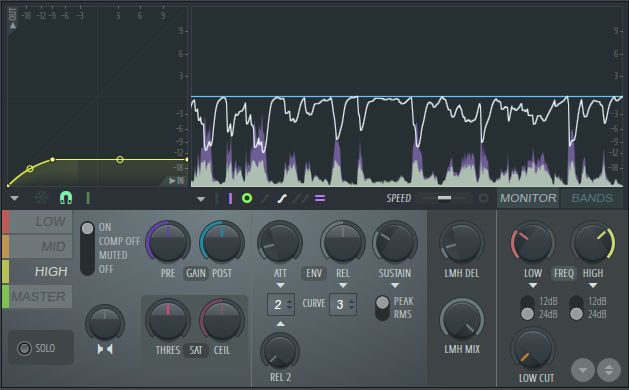Click the dim double-slash display icon
Image resolution: width=629 pixels, height=390 pixels.
tap(300, 198)
